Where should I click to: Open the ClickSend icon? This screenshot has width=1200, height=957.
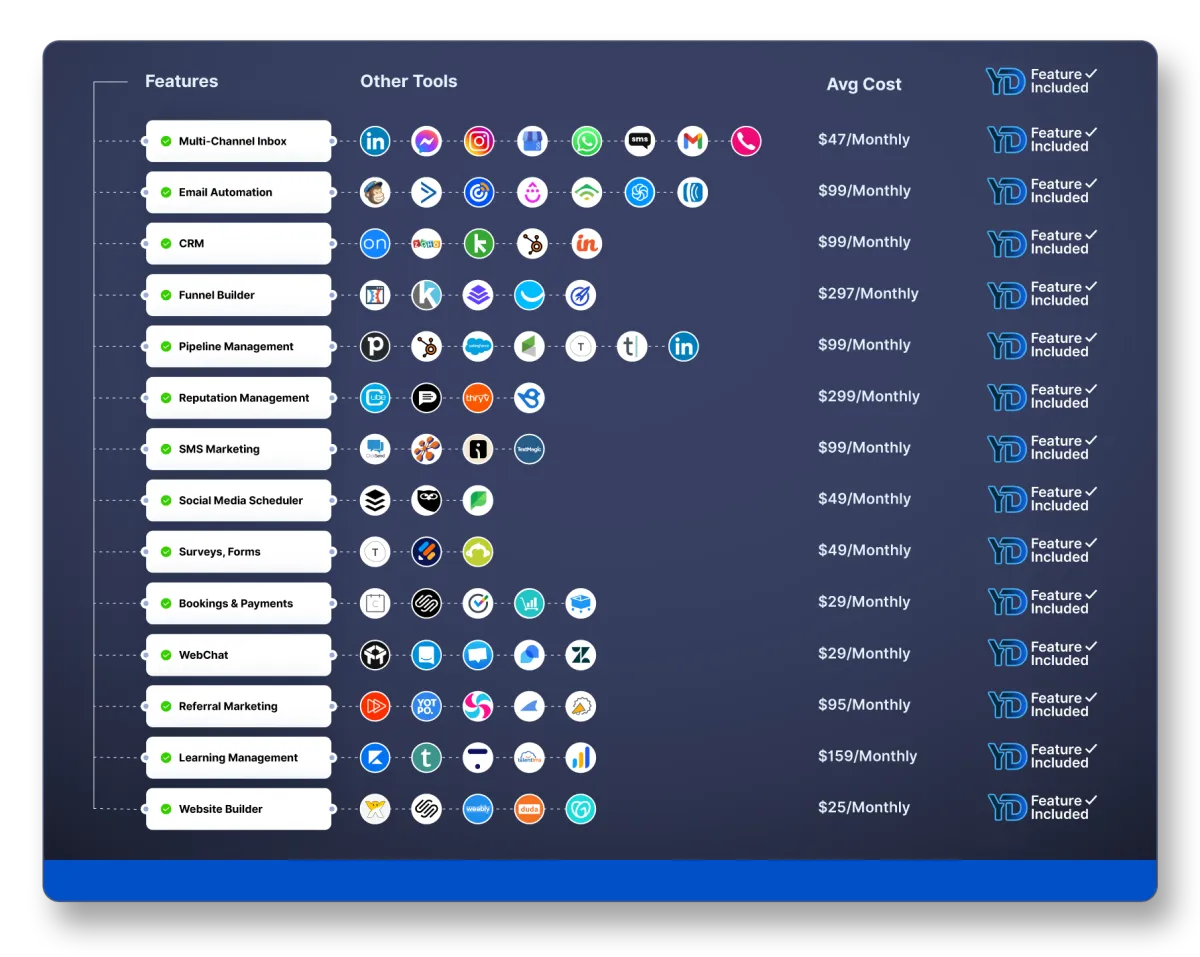pyautogui.click(x=375, y=449)
